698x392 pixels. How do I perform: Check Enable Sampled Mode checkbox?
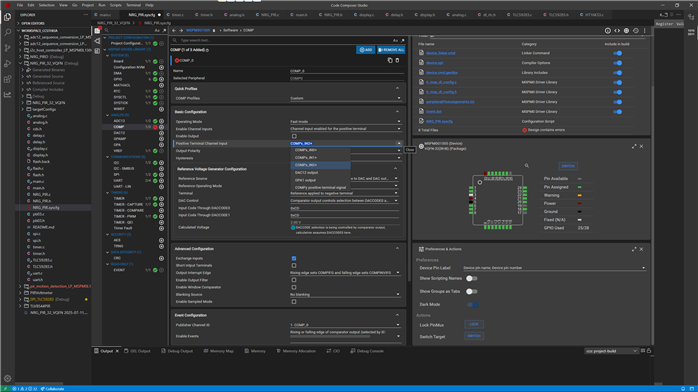(x=294, y=302)
